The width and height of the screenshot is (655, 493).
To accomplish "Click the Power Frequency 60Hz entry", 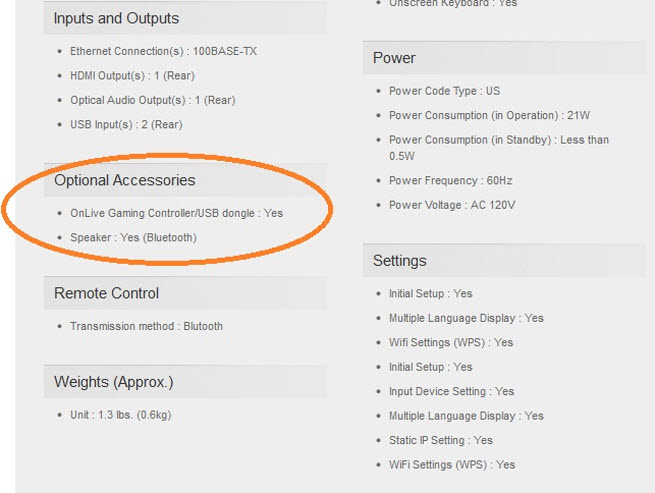I will coord(450,180).
